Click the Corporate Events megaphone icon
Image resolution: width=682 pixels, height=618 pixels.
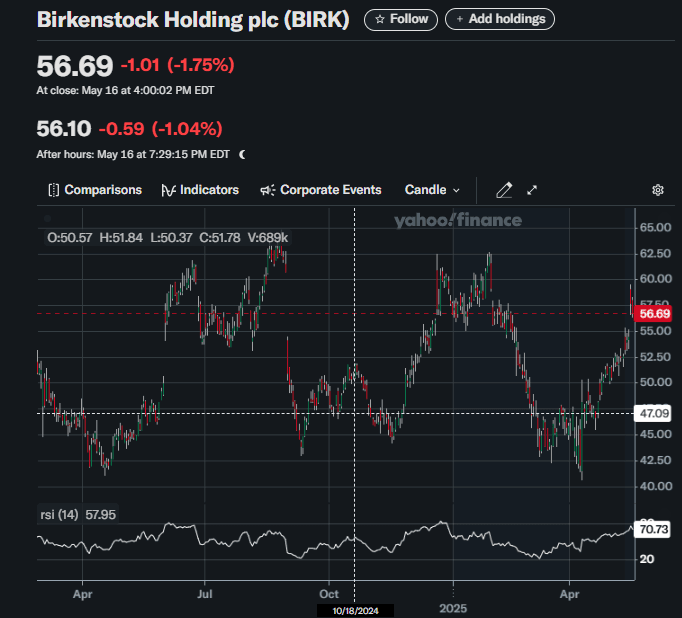(x=267, y=190)
